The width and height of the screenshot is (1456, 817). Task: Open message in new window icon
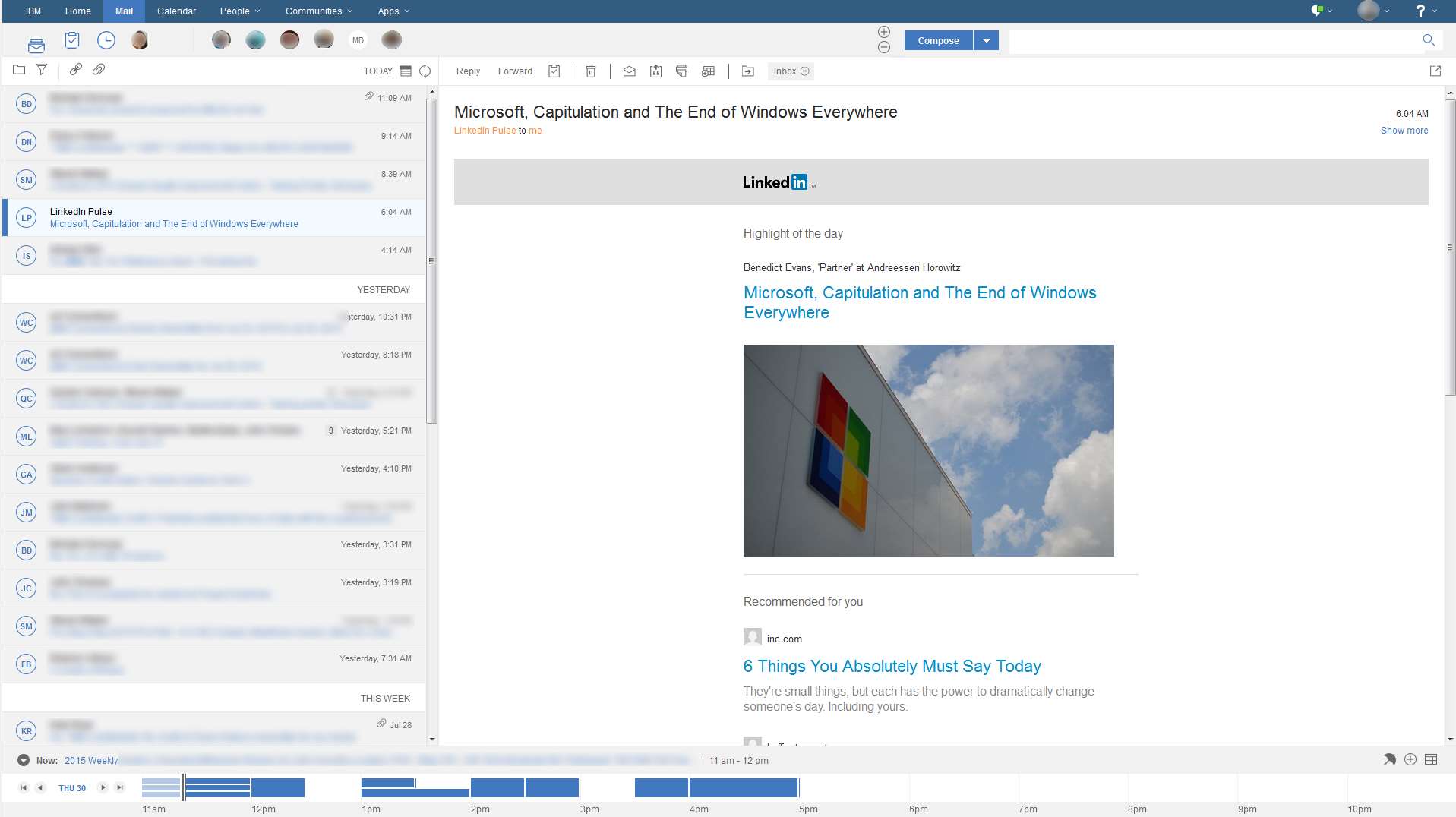[1435, 71]
